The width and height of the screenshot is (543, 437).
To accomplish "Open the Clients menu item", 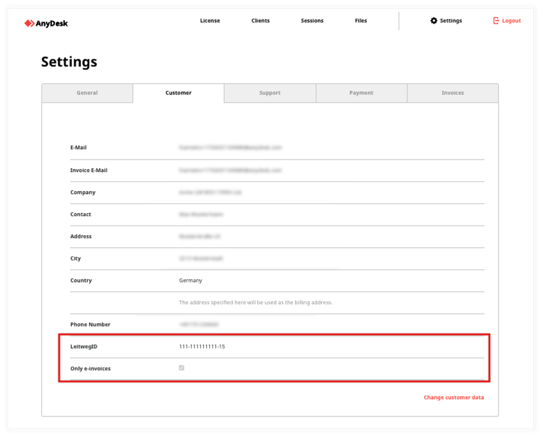I will (x=260, y=21).
